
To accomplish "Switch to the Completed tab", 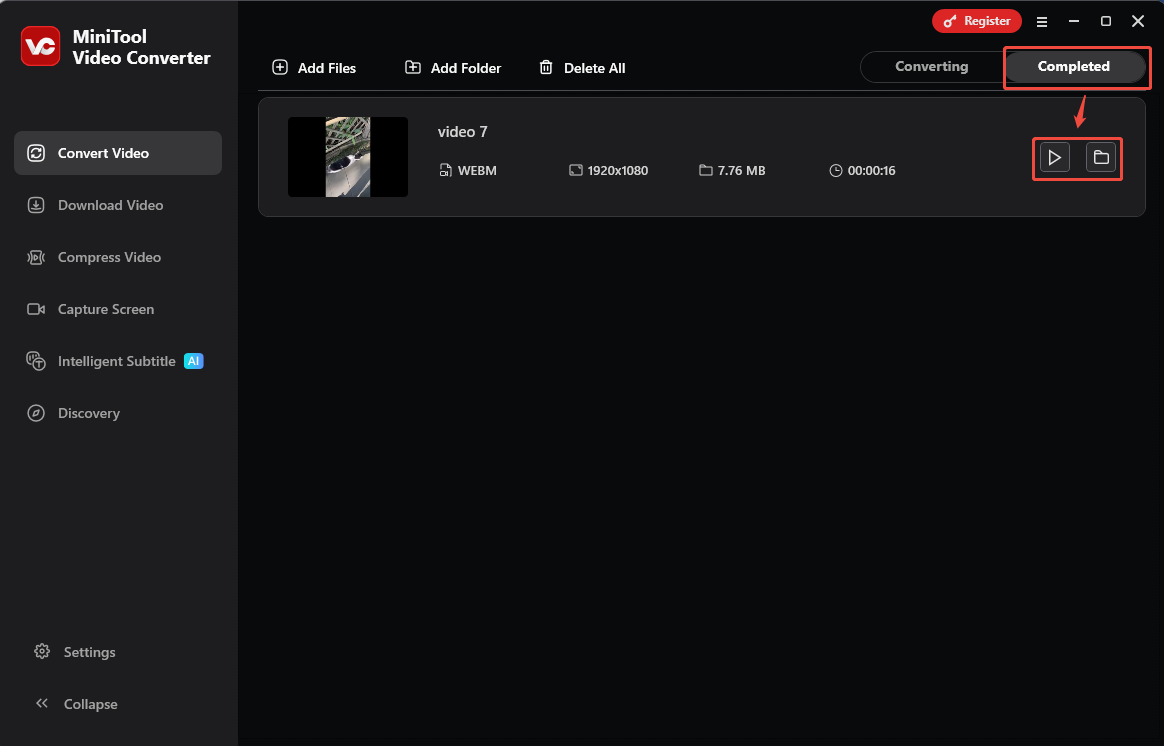I will pos(1076,66).
